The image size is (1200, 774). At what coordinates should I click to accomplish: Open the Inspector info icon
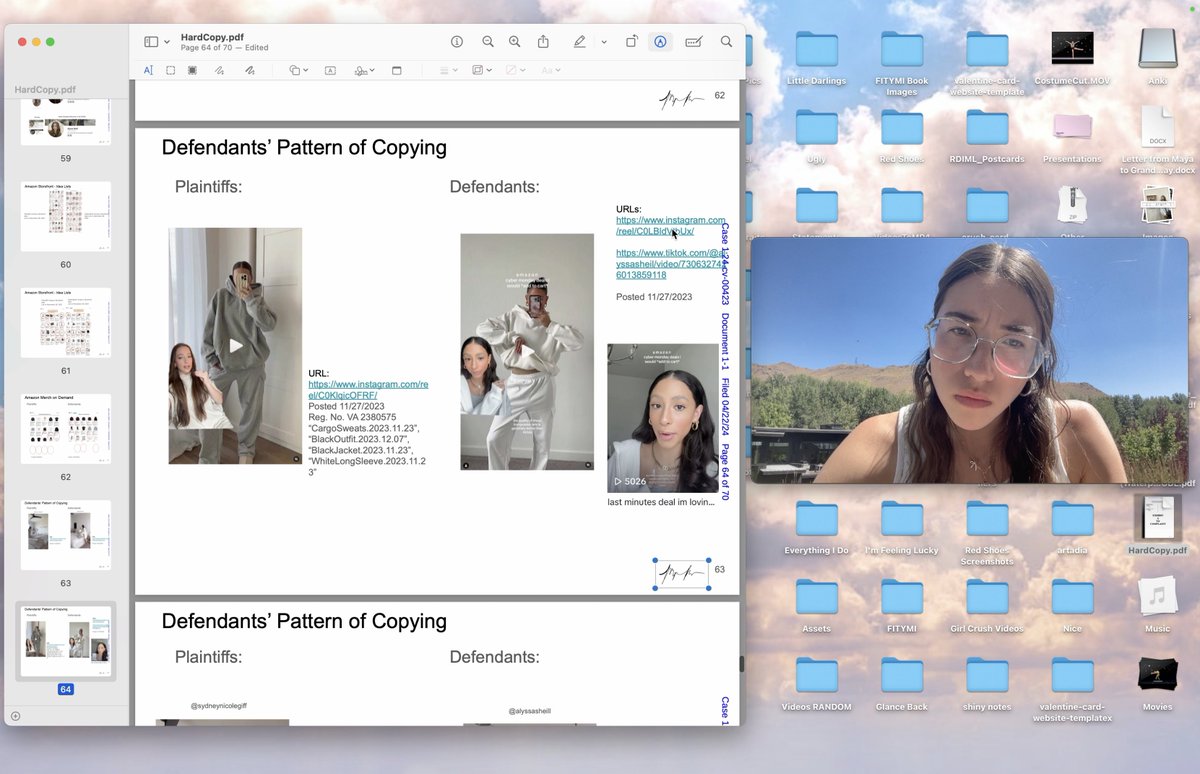(457, 42)
